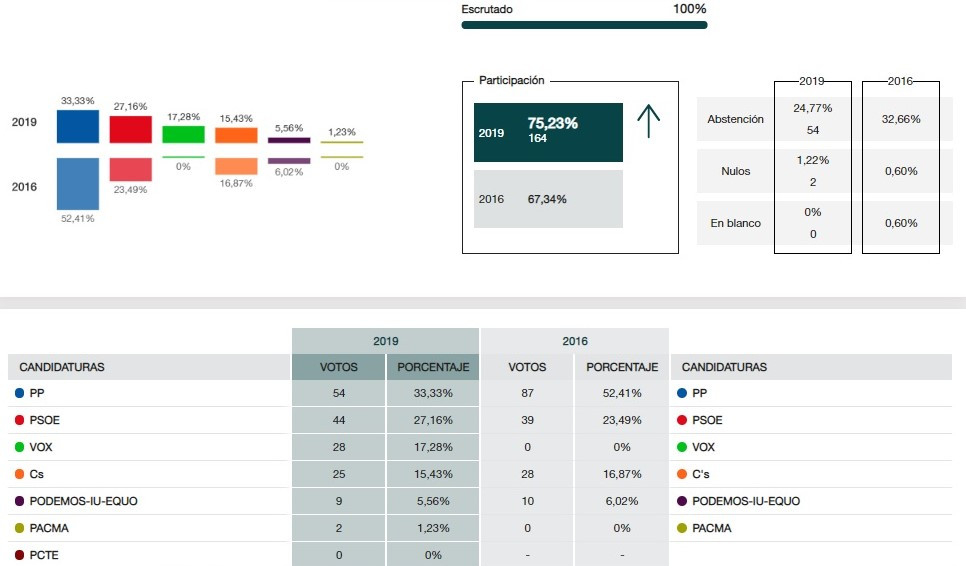
Task: Click the orange Cs dot in left candidaturas list
Action: point(19,474)
